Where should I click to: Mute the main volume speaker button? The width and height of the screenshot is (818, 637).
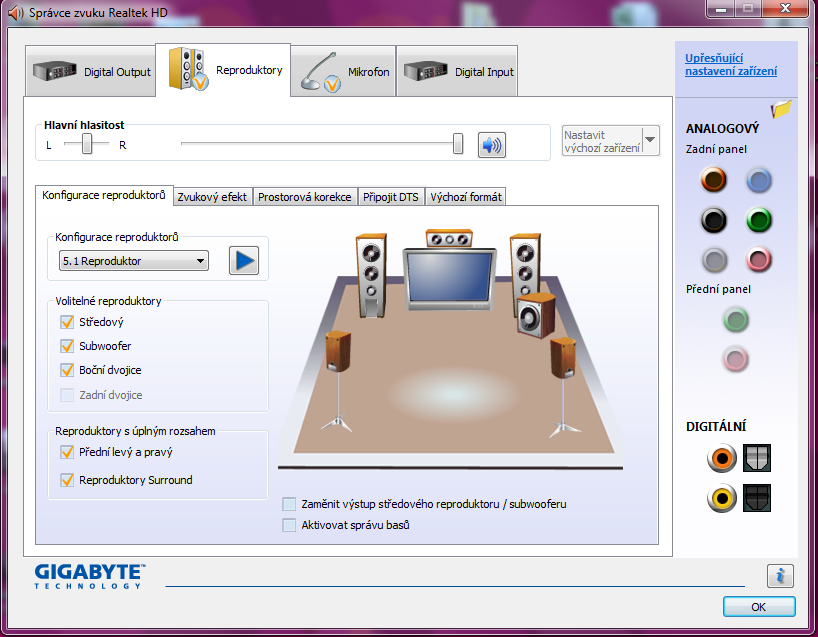pos(491,145)
